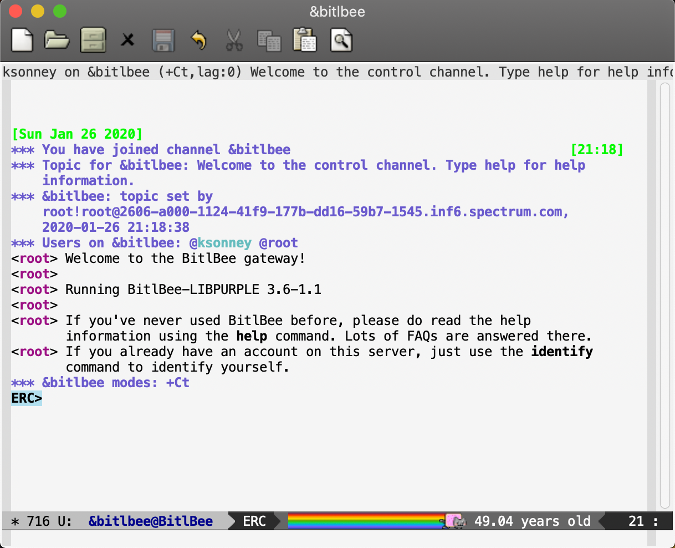Screen dimensions: 675x548
Task: Paste with the clipboard icon
Action: (x=304, y=40)
